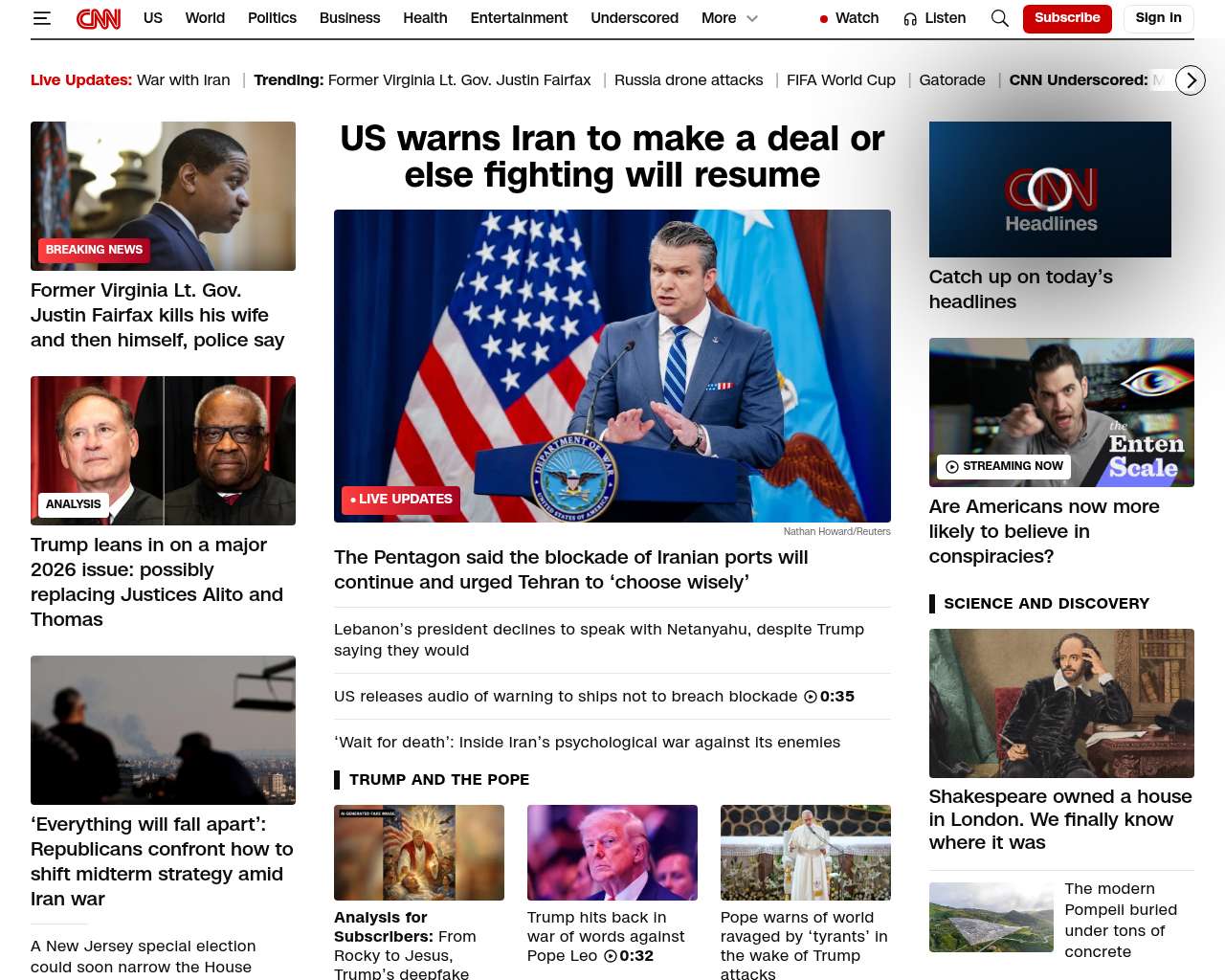Click the BREAKING NEWS badge

pos(94,250)
